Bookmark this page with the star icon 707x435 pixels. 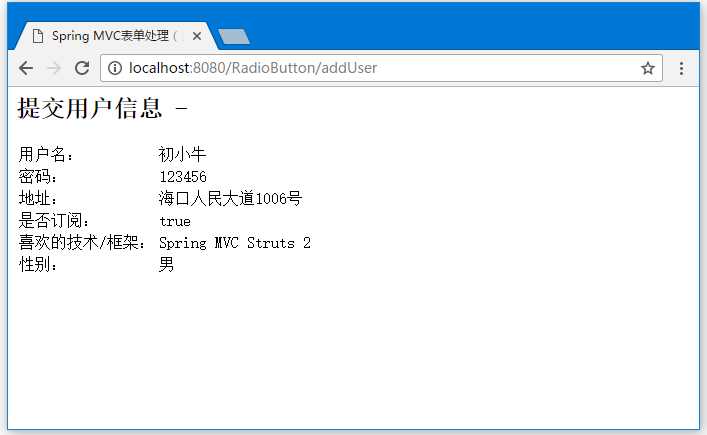click(x=648, y=68)
